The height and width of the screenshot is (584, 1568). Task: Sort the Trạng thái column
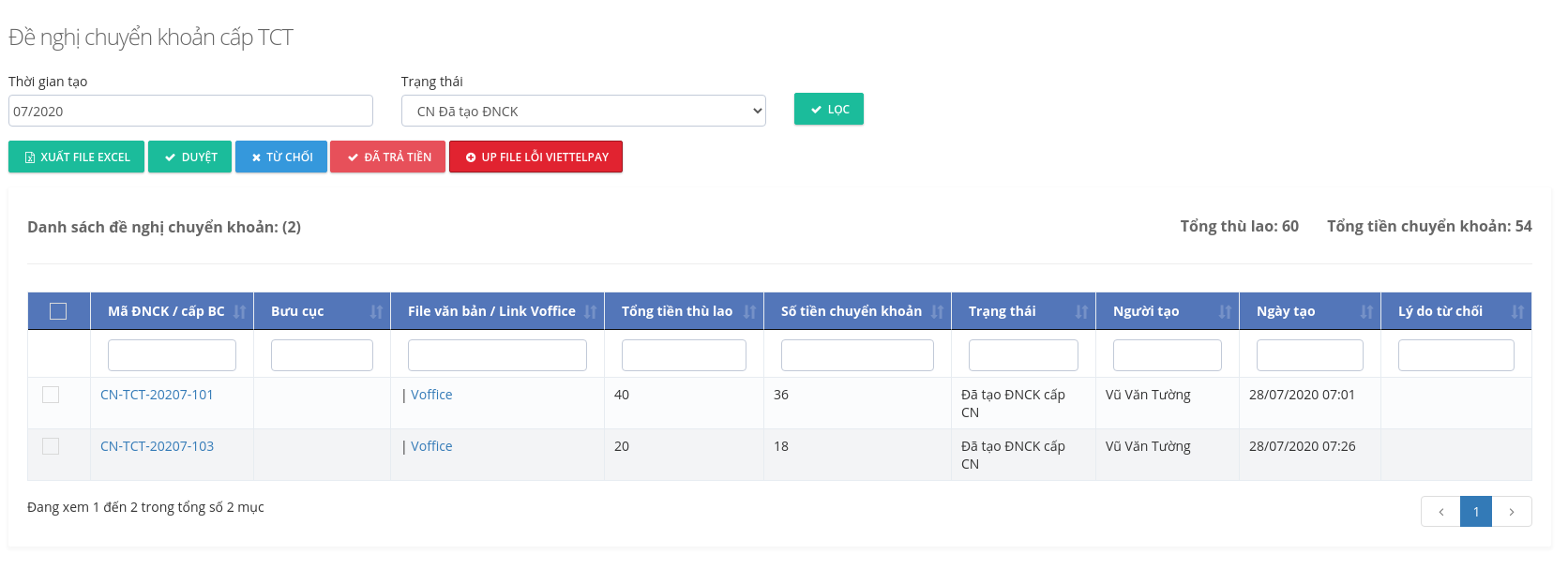(1081, 312)
